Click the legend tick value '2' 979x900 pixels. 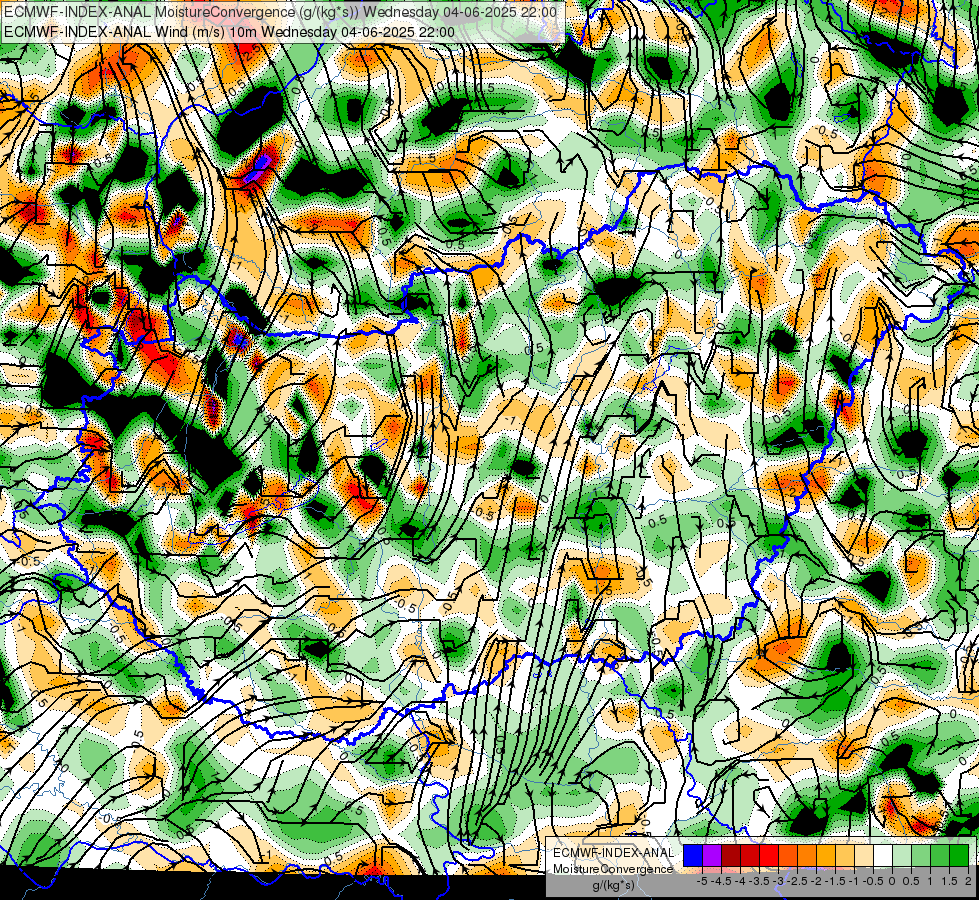[x=968, y=881]
